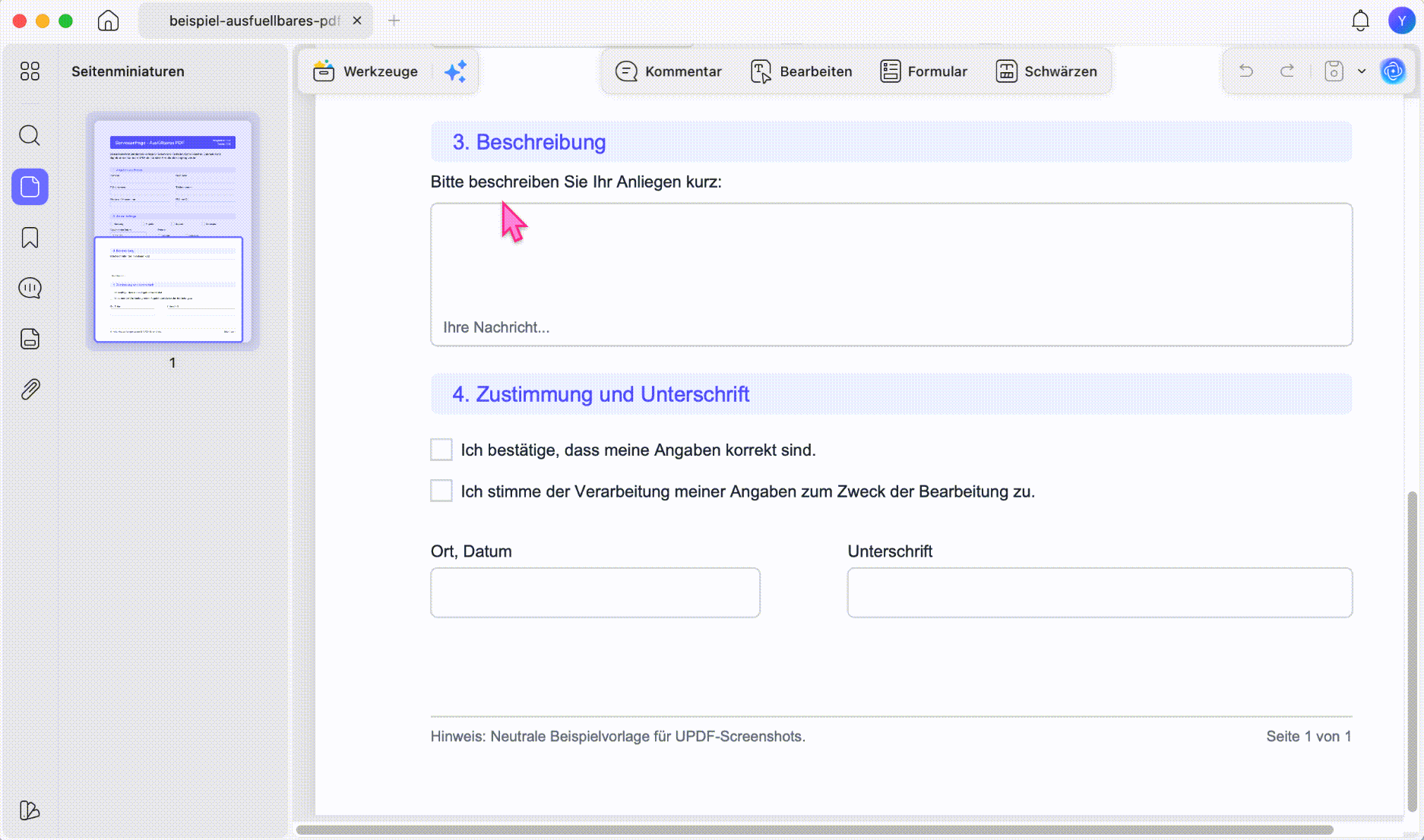Open the bookmarks sidebar icon
The image size is (1424, 840).
pyautogui.click(x=30, y=238)
